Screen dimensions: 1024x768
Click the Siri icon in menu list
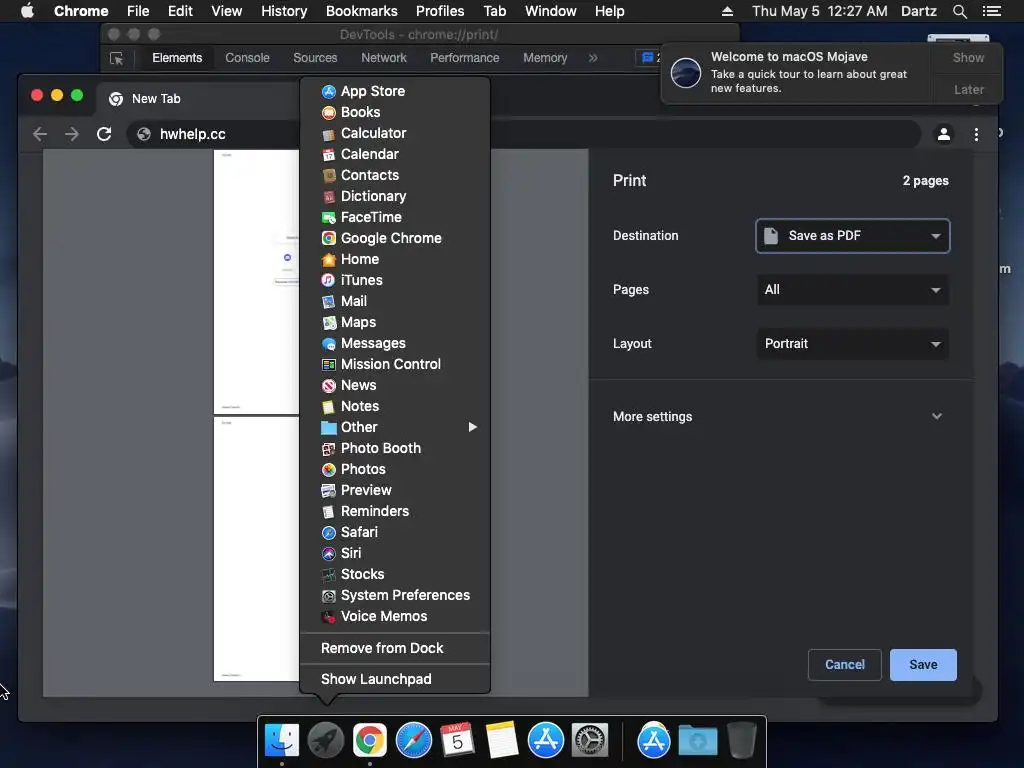click(328, 553)
